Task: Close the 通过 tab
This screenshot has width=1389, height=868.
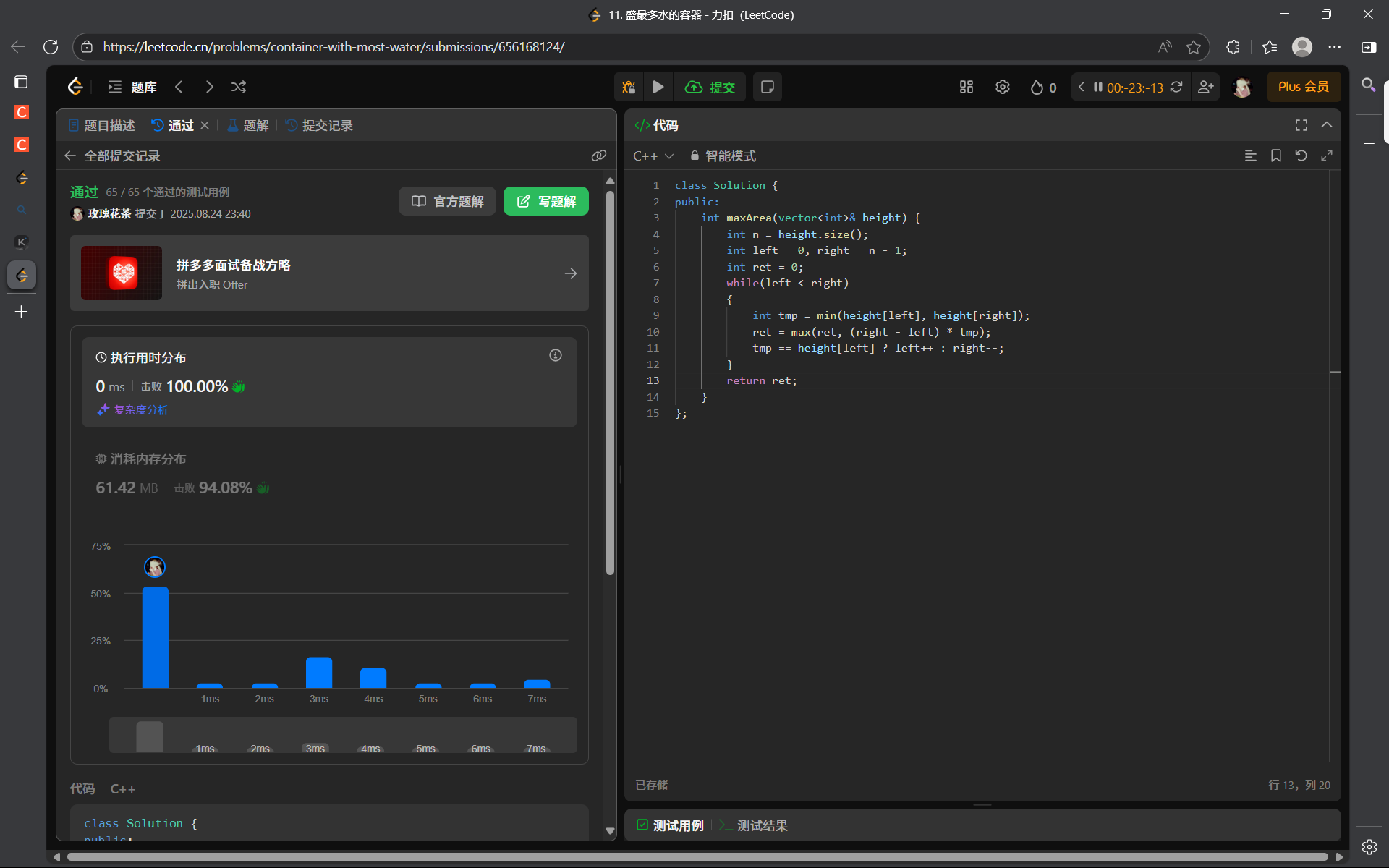Action: click(x=205, y=125)
